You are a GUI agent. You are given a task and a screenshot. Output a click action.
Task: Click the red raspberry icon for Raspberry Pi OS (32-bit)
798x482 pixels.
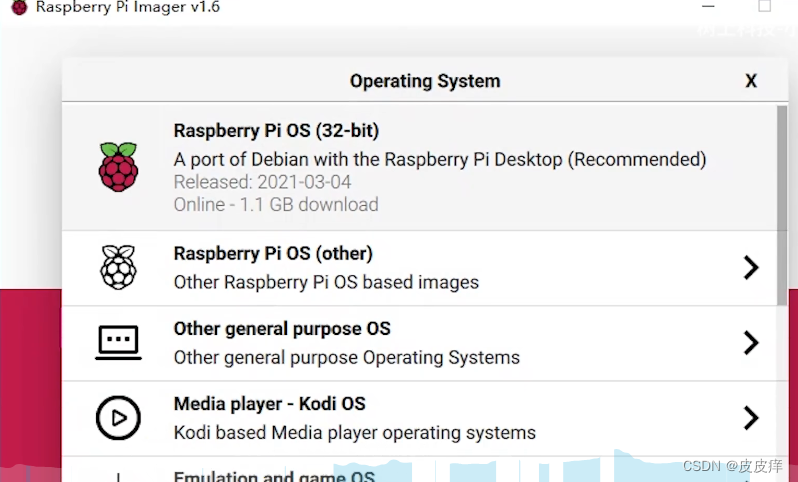pos(118,167)
